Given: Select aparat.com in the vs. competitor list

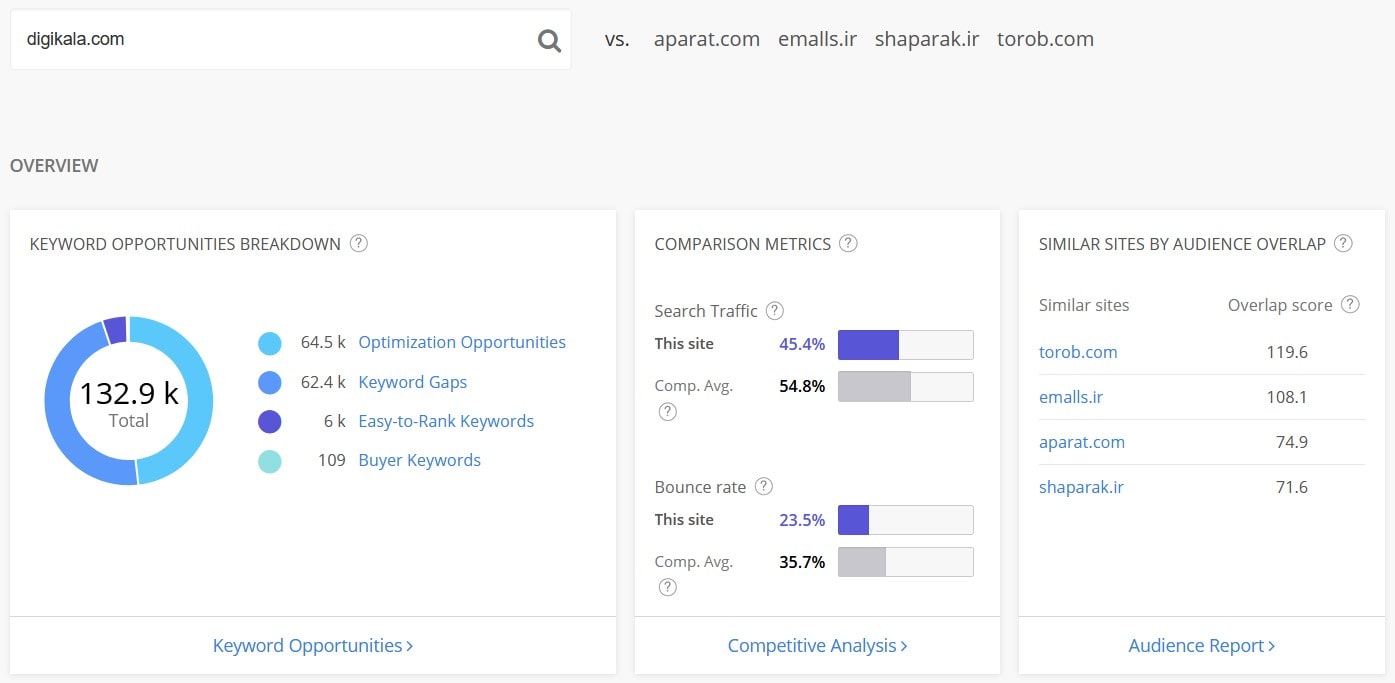Looking at the screenshot, I should (707, 39).
